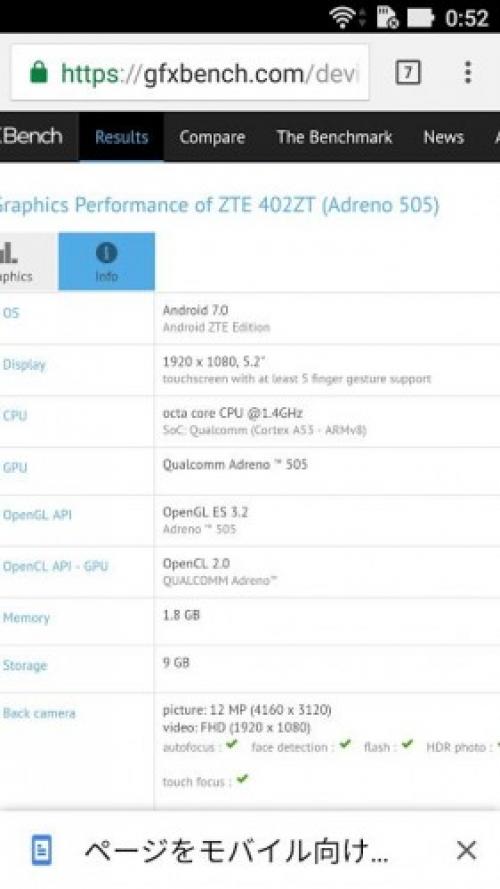
Task: Click the touch focus green checkmark
Action: tap(242, 779)
